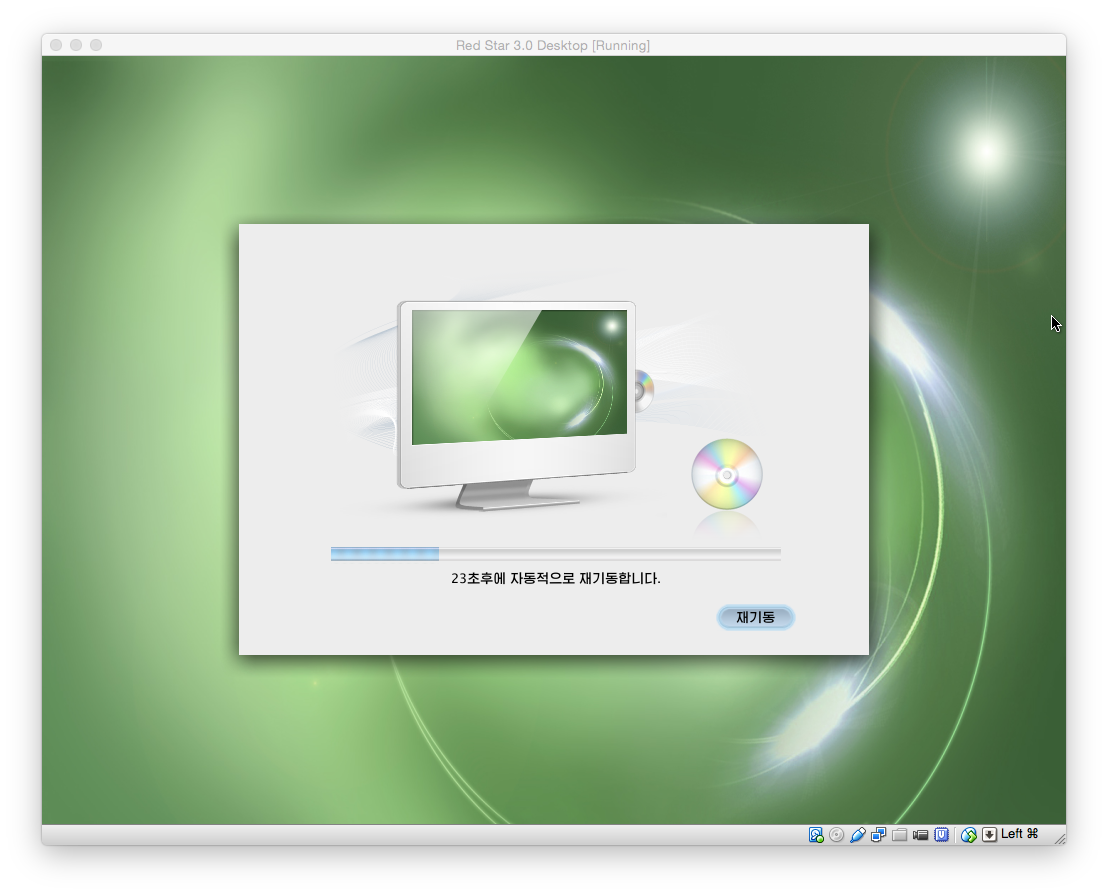This screenshot has height=895, width=1108.
Task: Toggle the video capture camera icon
Action: [921, 835]
